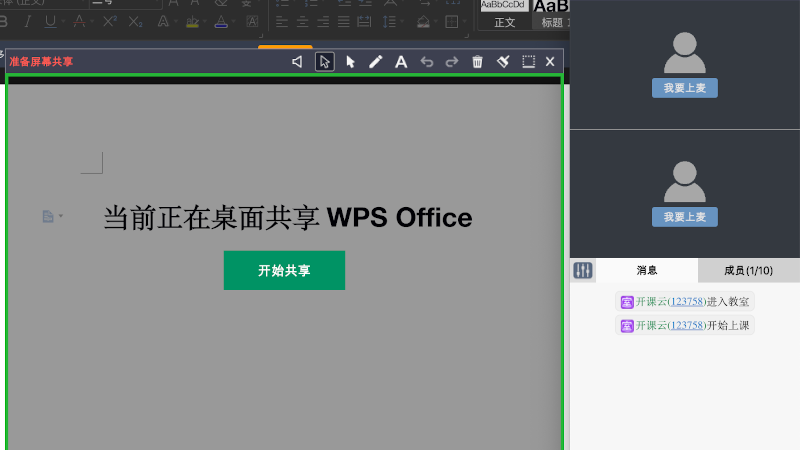Open paragraph settings dialog launcher
This screenshot has height=450, width=800.
465,35
